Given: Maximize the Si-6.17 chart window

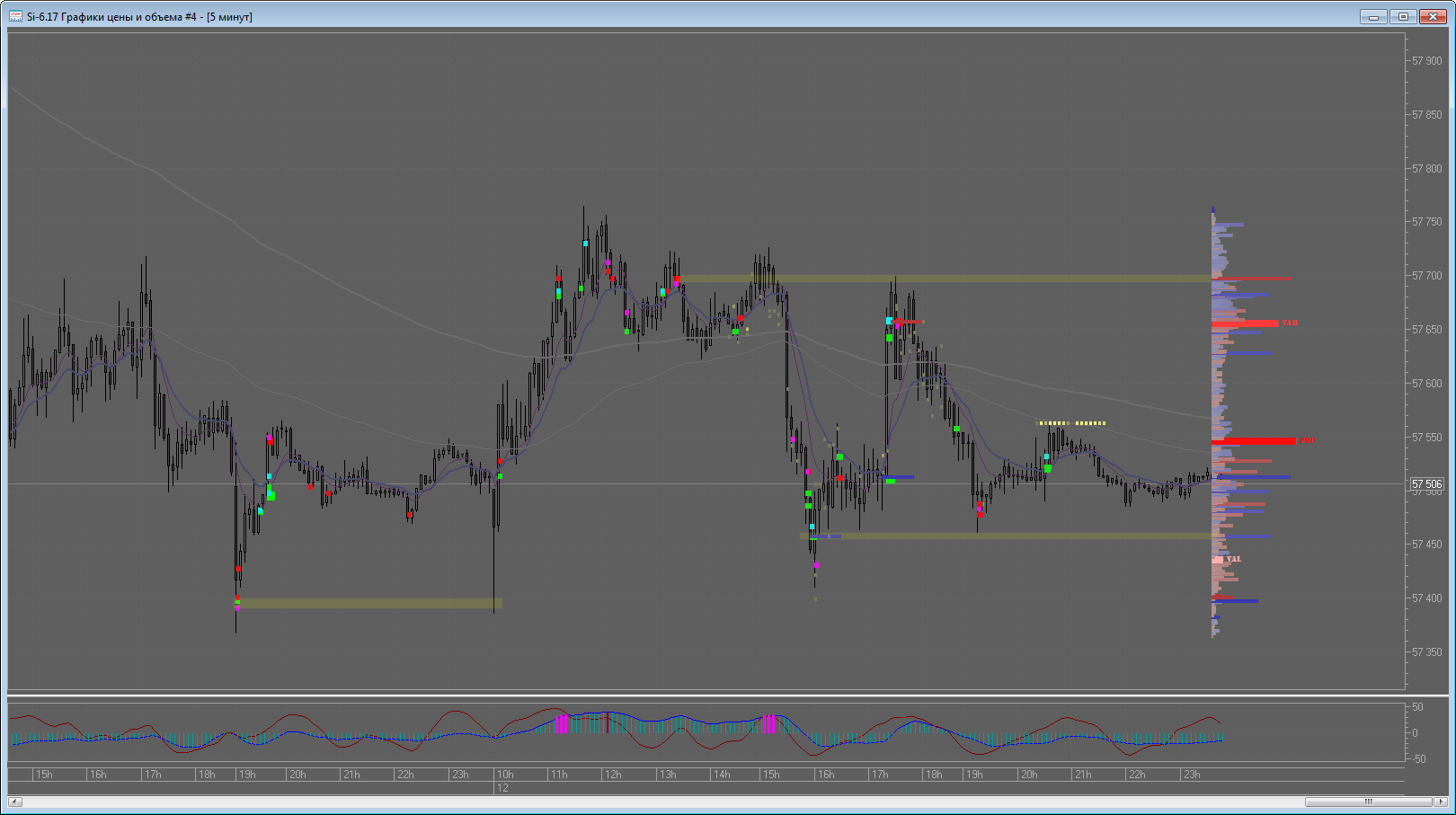Looking at the screenshot, I should pos(1403,16).
